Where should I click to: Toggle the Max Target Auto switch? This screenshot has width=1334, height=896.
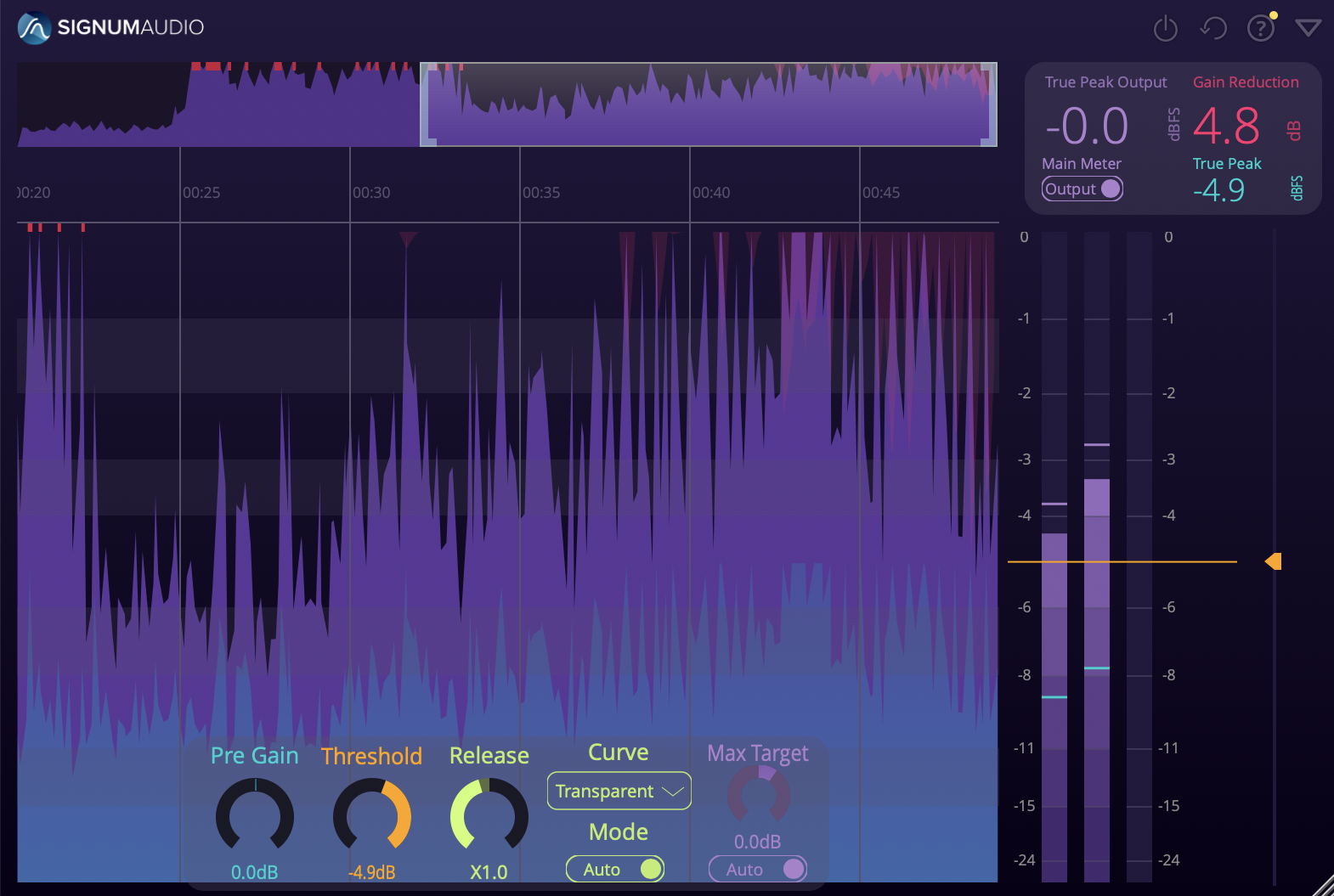click(758, 869)
